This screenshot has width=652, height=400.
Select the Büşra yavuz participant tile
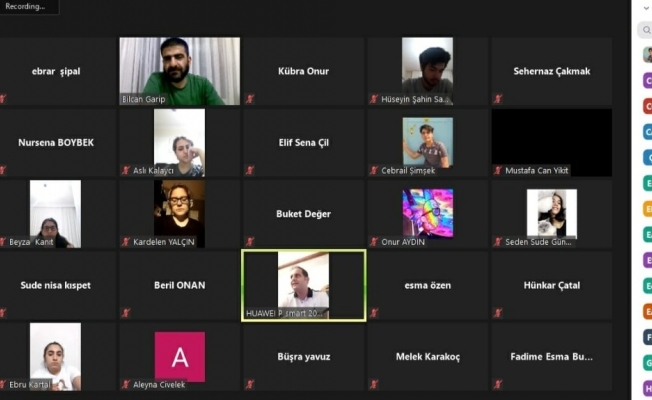coord(303,356)
